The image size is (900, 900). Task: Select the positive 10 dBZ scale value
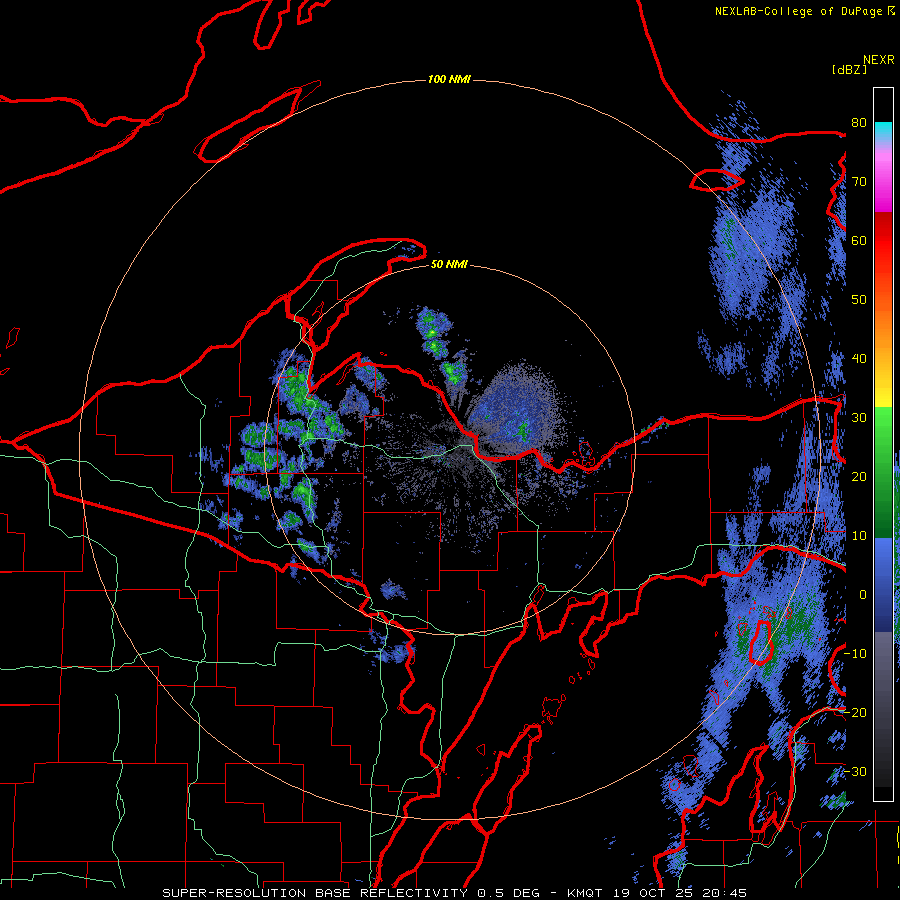[859, 536]
